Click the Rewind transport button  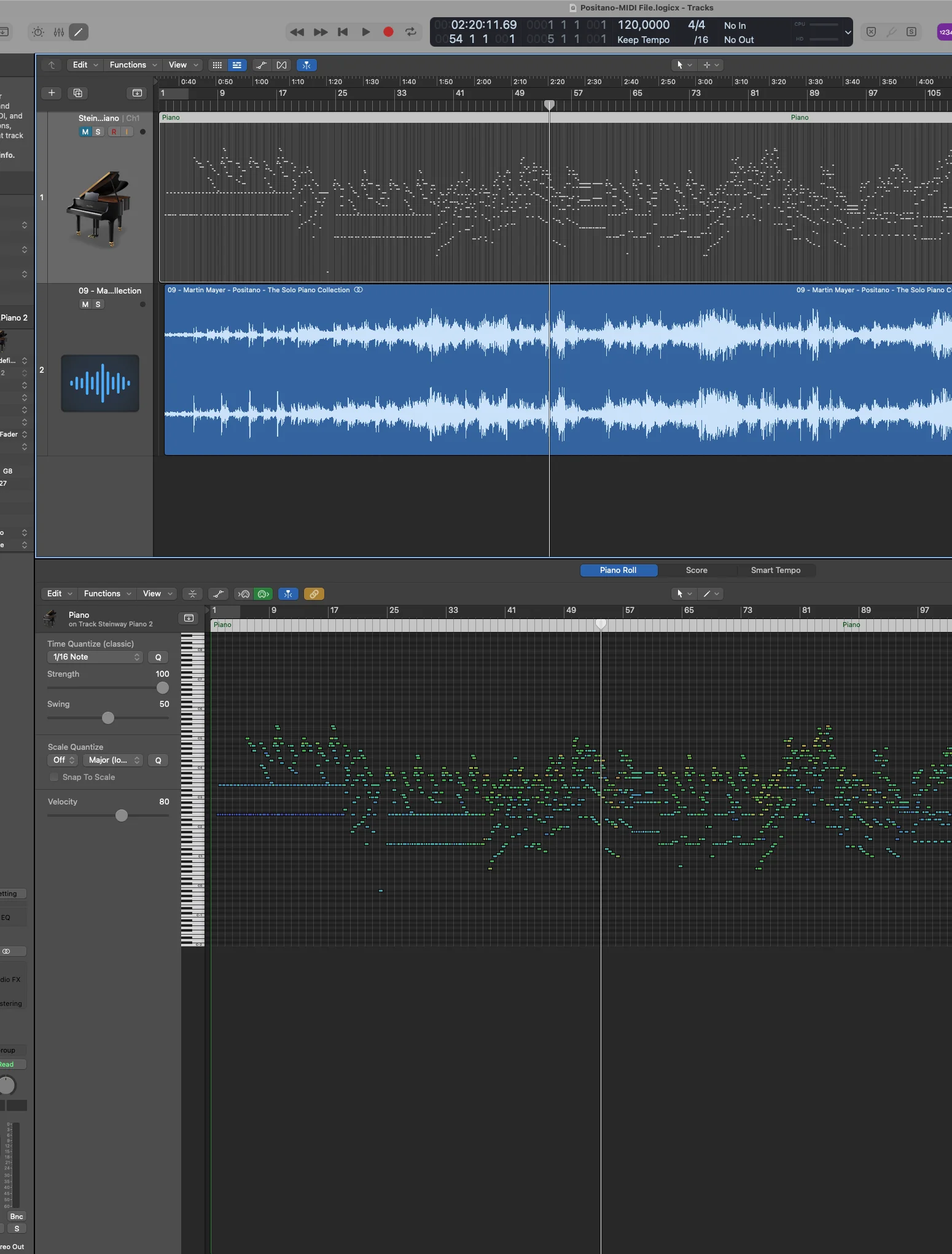point(297,32)
